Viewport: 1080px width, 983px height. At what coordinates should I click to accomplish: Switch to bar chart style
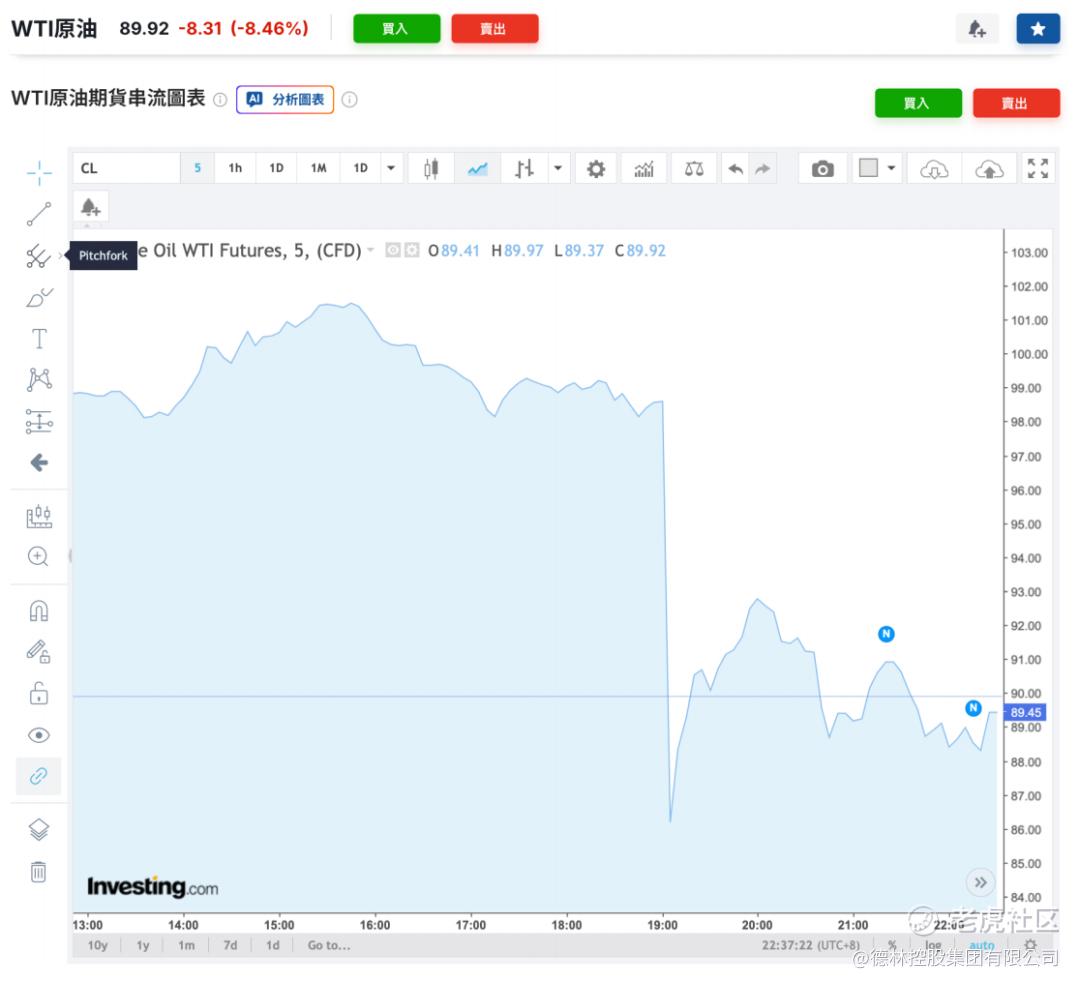524,168
